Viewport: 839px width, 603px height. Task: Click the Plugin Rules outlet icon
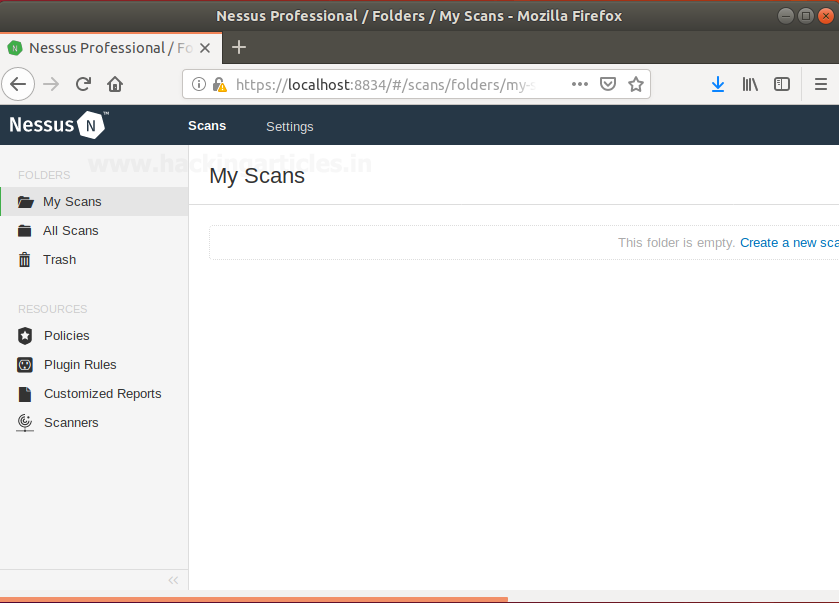click(25, 365)
